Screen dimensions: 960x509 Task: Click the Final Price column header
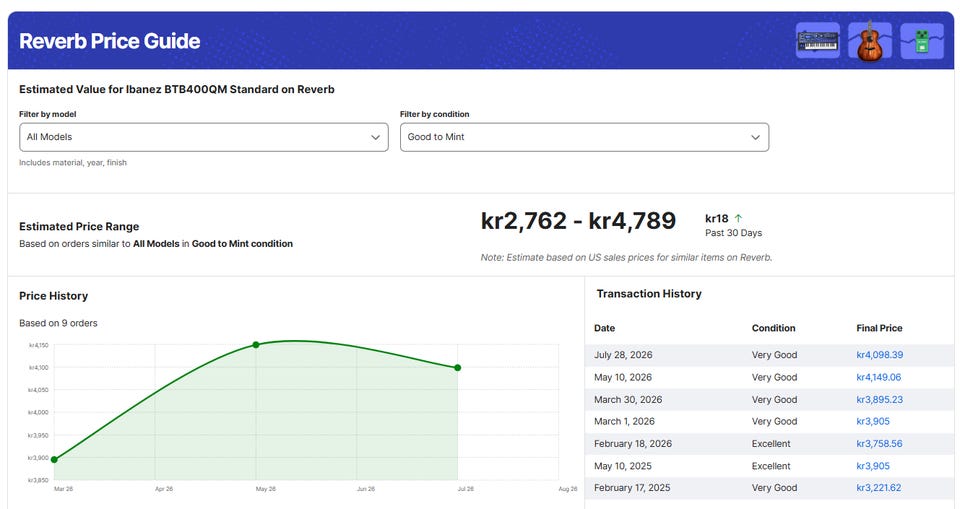(879, 328)
